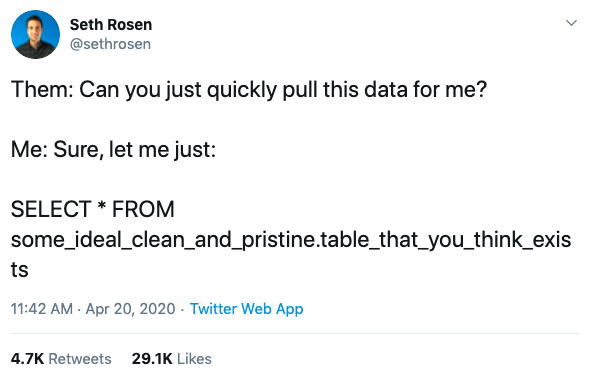The height and width of the screenshot is (379, 591).
Task: Visit the @sethrosen handle
Action: [110, 44]
